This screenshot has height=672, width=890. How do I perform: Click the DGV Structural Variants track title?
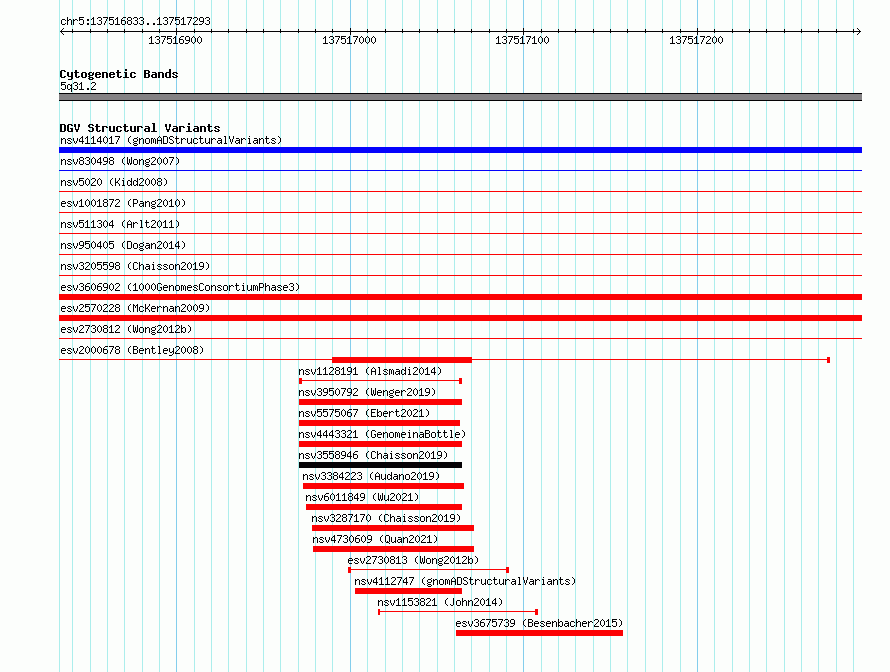pyautogui.click(x=140, y=128)
